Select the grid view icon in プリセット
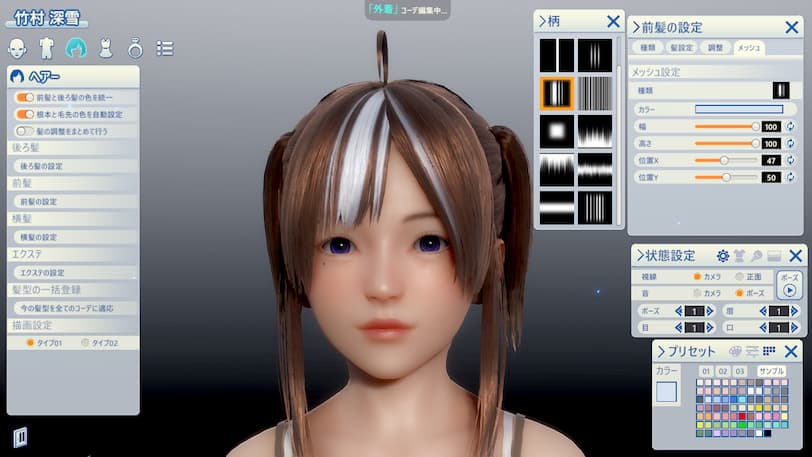 [x=769, y=351]
